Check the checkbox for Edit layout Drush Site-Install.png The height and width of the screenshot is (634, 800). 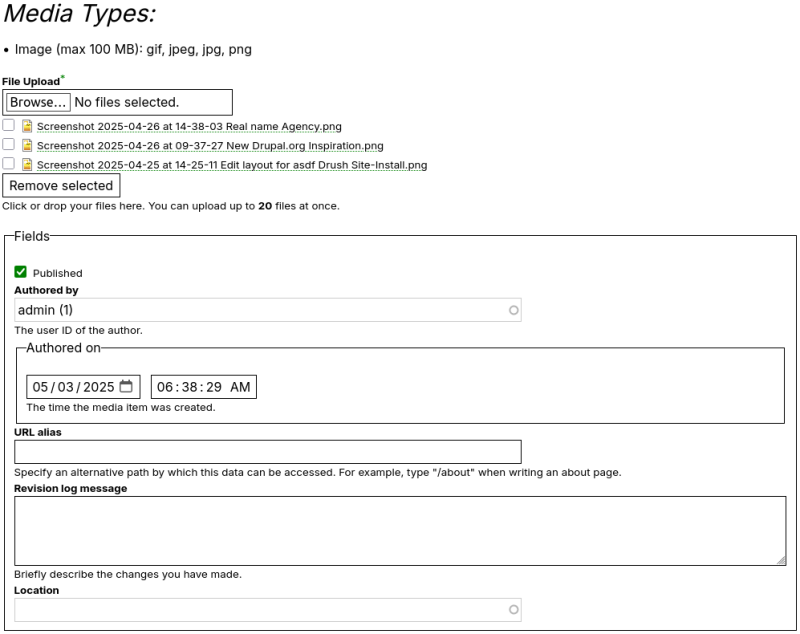tap(9, 163)
